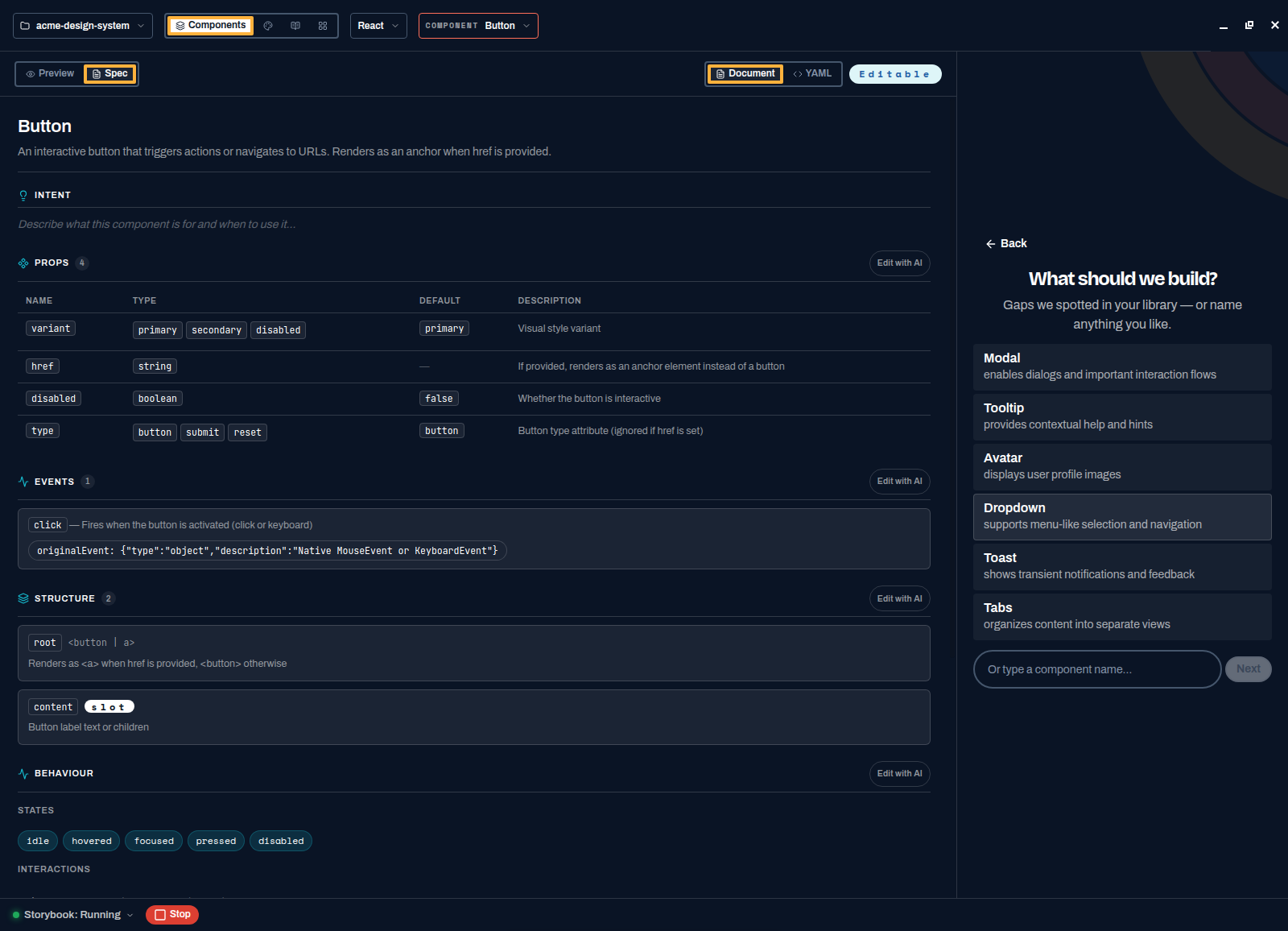This screenshot has height=931, width=1288.
Task: Click the 'pressed' state chip
Action: (216, 841)
